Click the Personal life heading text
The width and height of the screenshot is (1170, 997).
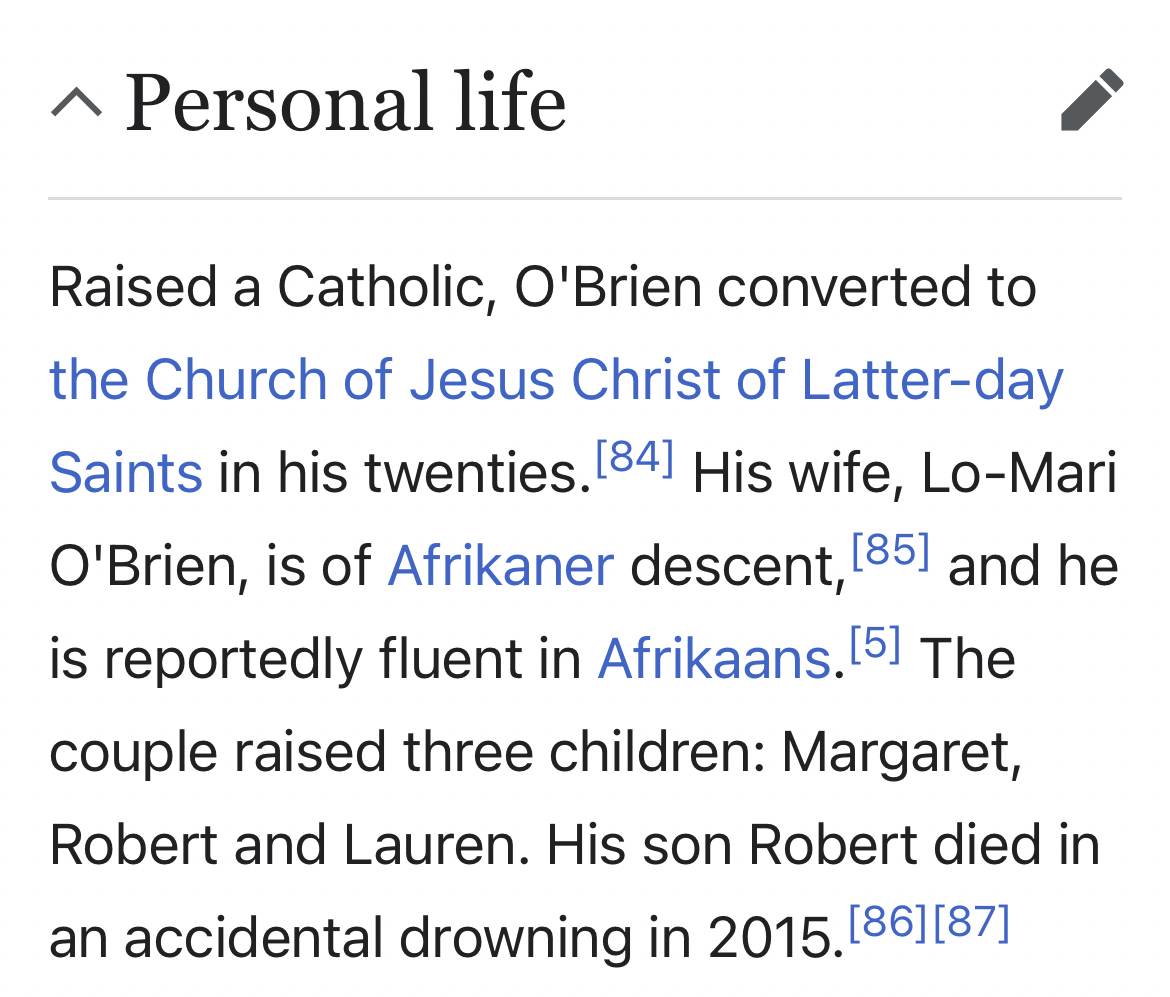345,103
